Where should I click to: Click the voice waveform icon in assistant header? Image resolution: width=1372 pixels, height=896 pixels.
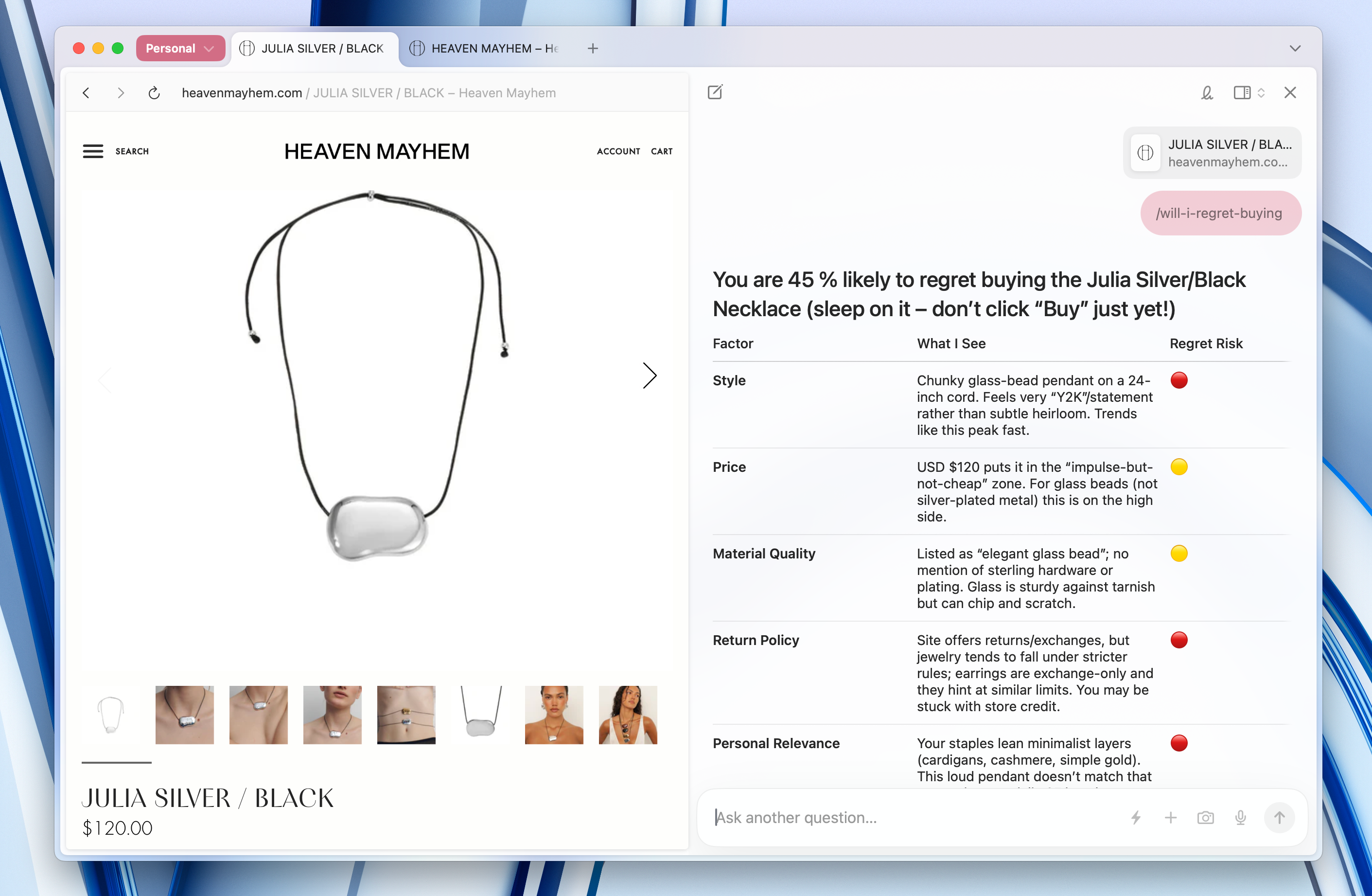(1207, 93)
